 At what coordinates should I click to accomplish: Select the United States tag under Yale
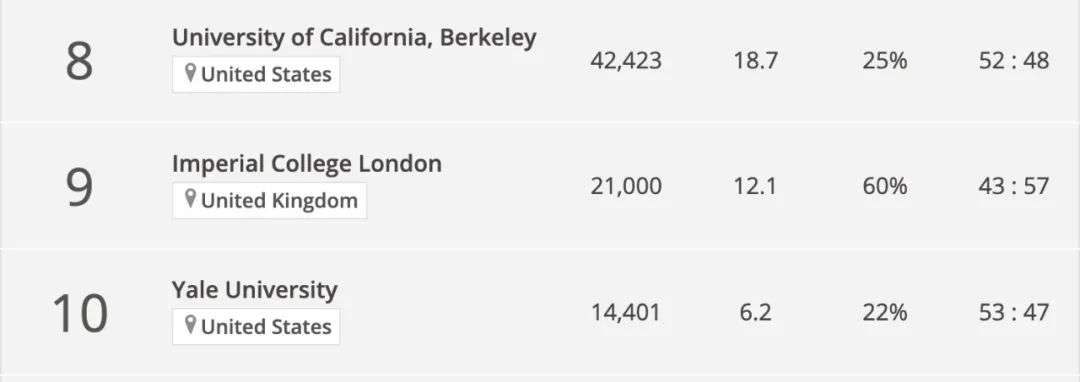[x=256, y=326]
